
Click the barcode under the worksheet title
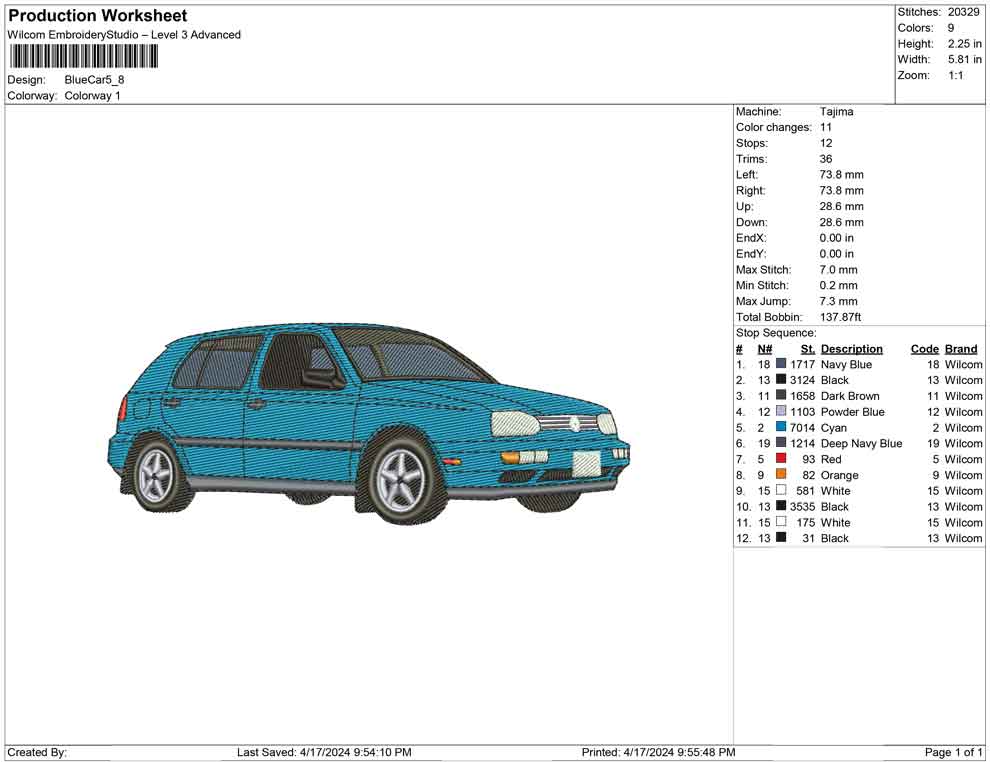[83, 56]
